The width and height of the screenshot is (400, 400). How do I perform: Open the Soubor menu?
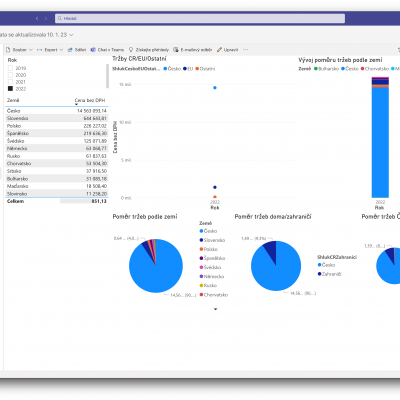pos(19,50)
